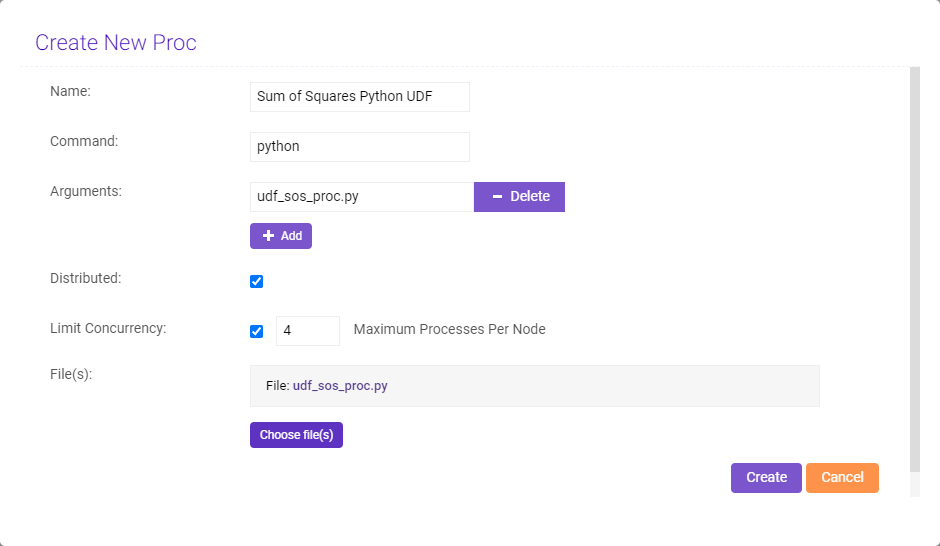Click the Command field containing python

[359, 147]
